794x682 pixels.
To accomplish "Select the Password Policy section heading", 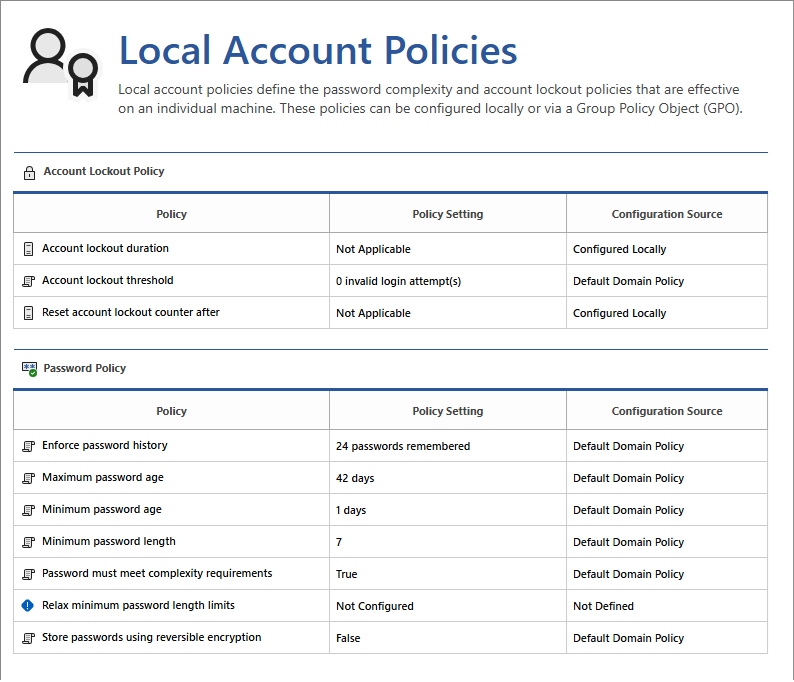I will click(x=84, y=368).
